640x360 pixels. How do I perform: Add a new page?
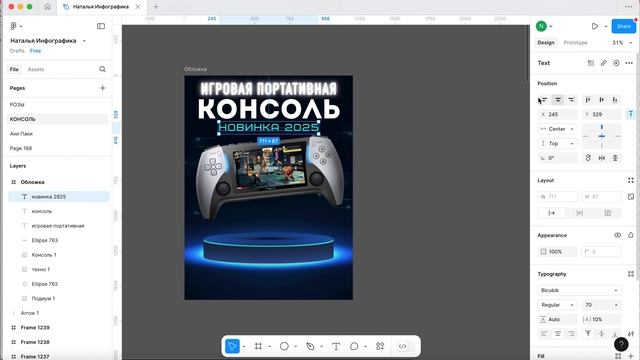point(103,88)
